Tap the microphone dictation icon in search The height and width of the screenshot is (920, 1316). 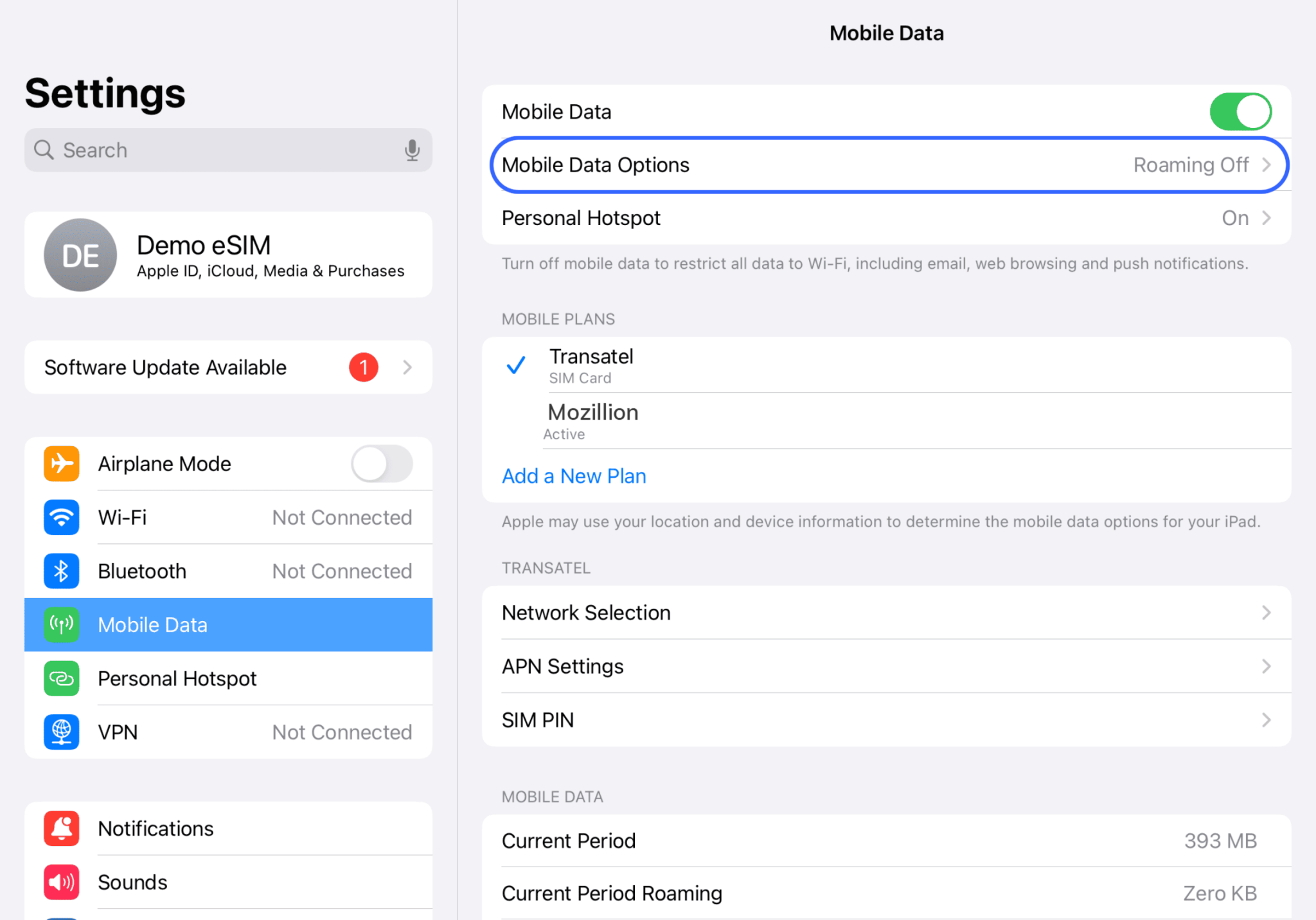pos(412,150)
